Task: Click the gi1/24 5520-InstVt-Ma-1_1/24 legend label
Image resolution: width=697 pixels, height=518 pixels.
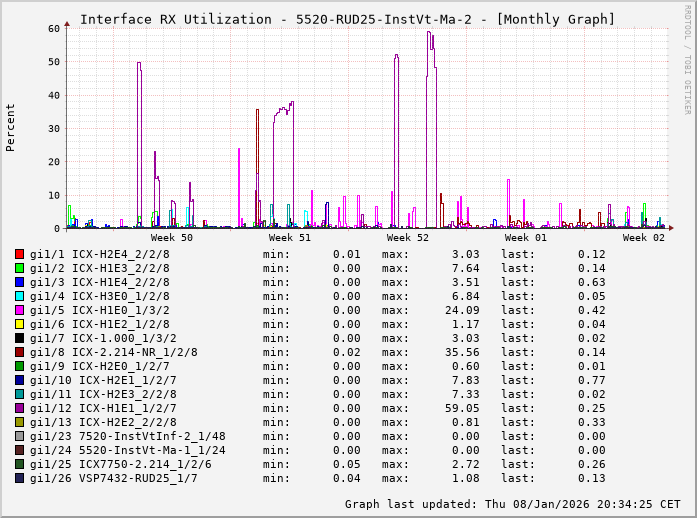Action: [x=128, y=450]
